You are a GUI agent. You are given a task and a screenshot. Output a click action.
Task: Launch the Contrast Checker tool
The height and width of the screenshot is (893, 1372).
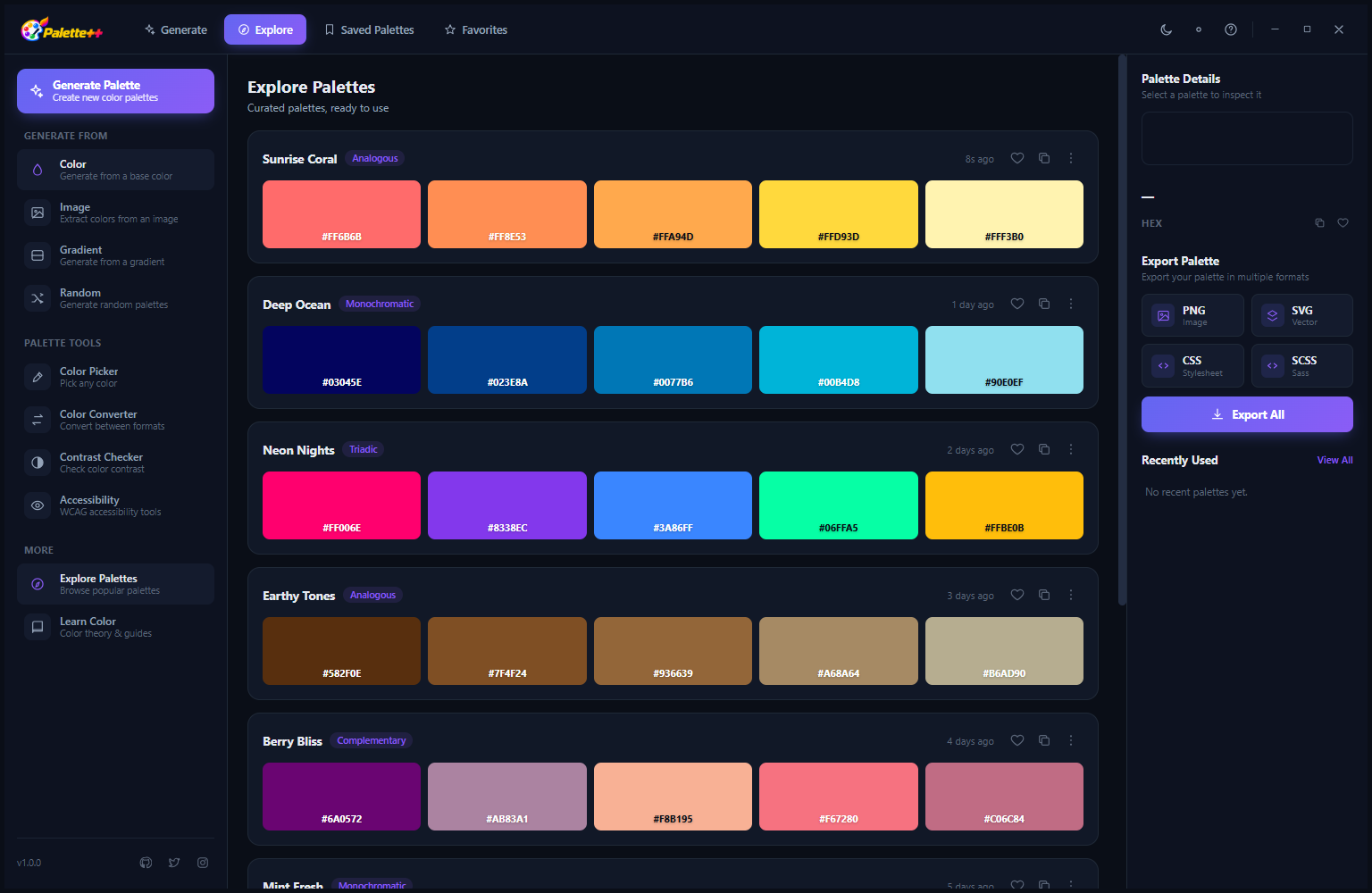click(x=115, y=463)
